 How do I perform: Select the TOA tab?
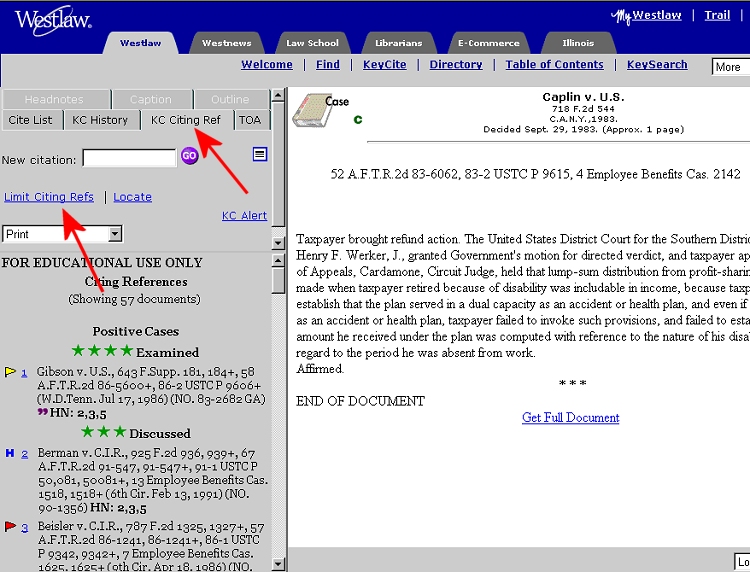(x=251, y=120)
